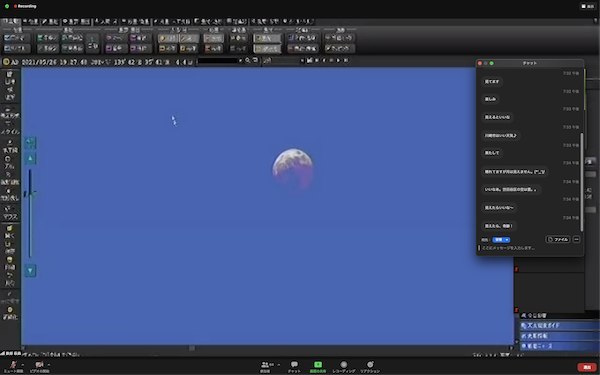Click the magnifier search icon in the time bar
The height and width of the screenshot is (375, 600).
(x=248, y=60)
